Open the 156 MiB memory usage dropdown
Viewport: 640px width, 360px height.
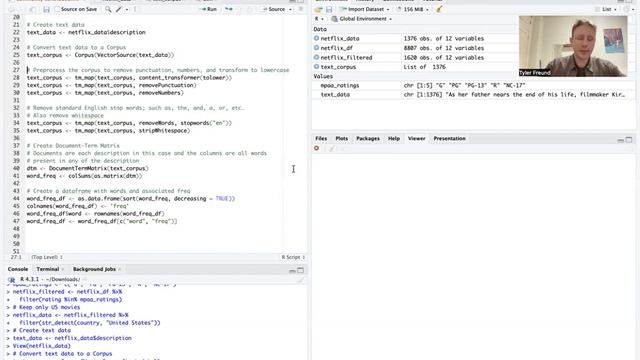click(x=413, y=9)
